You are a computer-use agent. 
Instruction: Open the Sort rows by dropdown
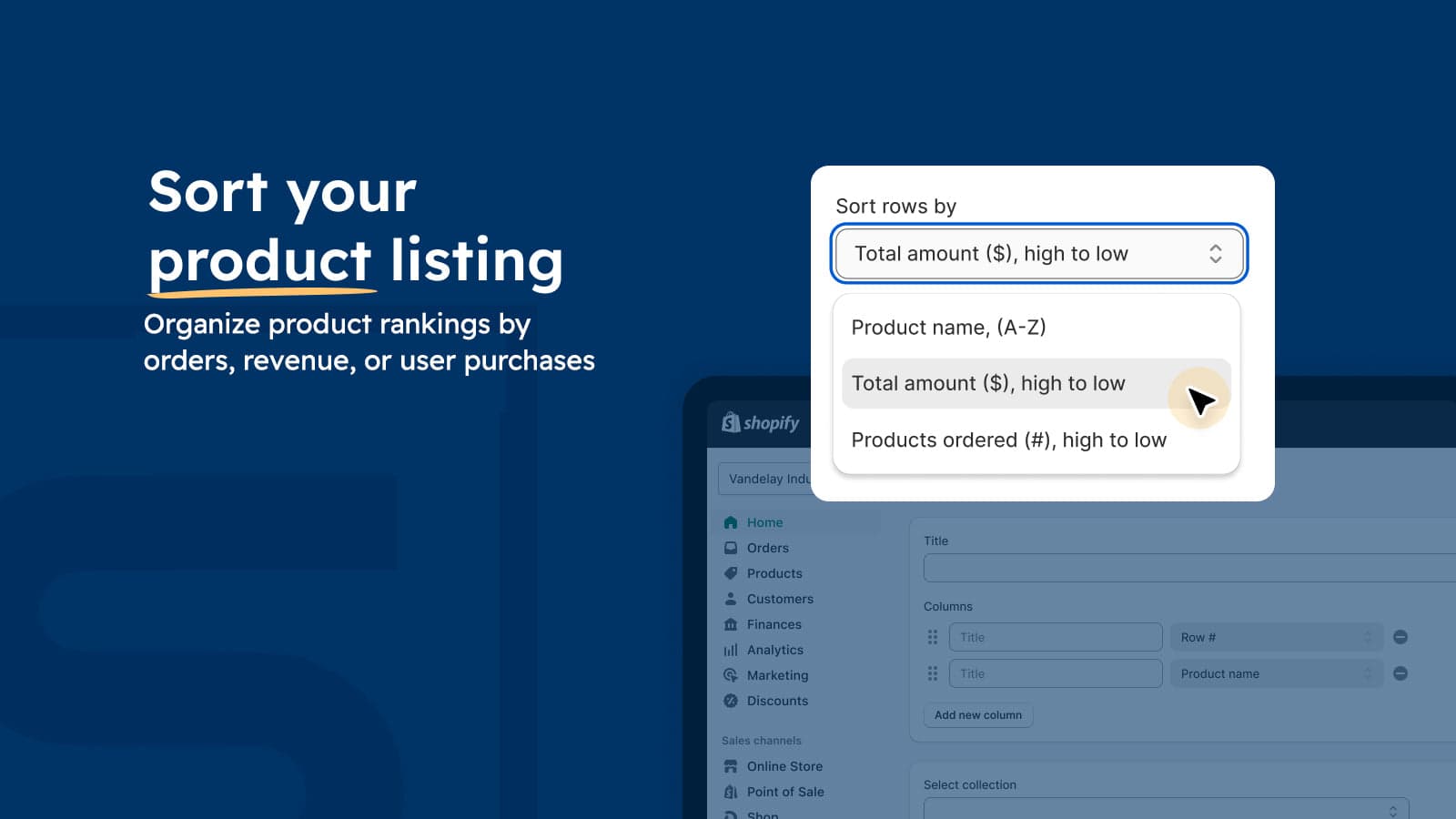coord(1038,254)
